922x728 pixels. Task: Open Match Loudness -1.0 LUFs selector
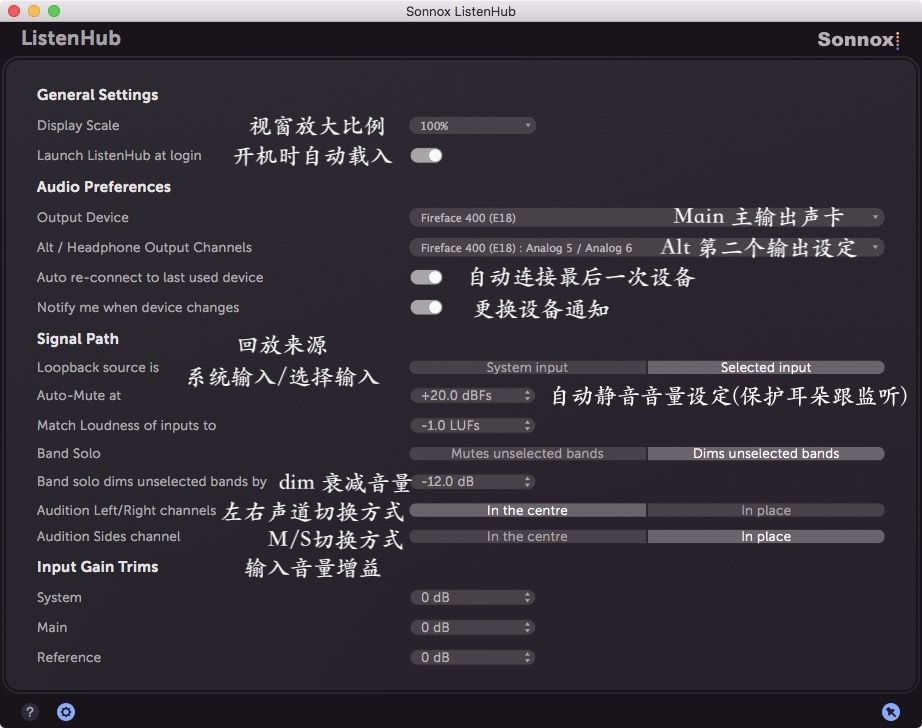click(x=473, y=425)
